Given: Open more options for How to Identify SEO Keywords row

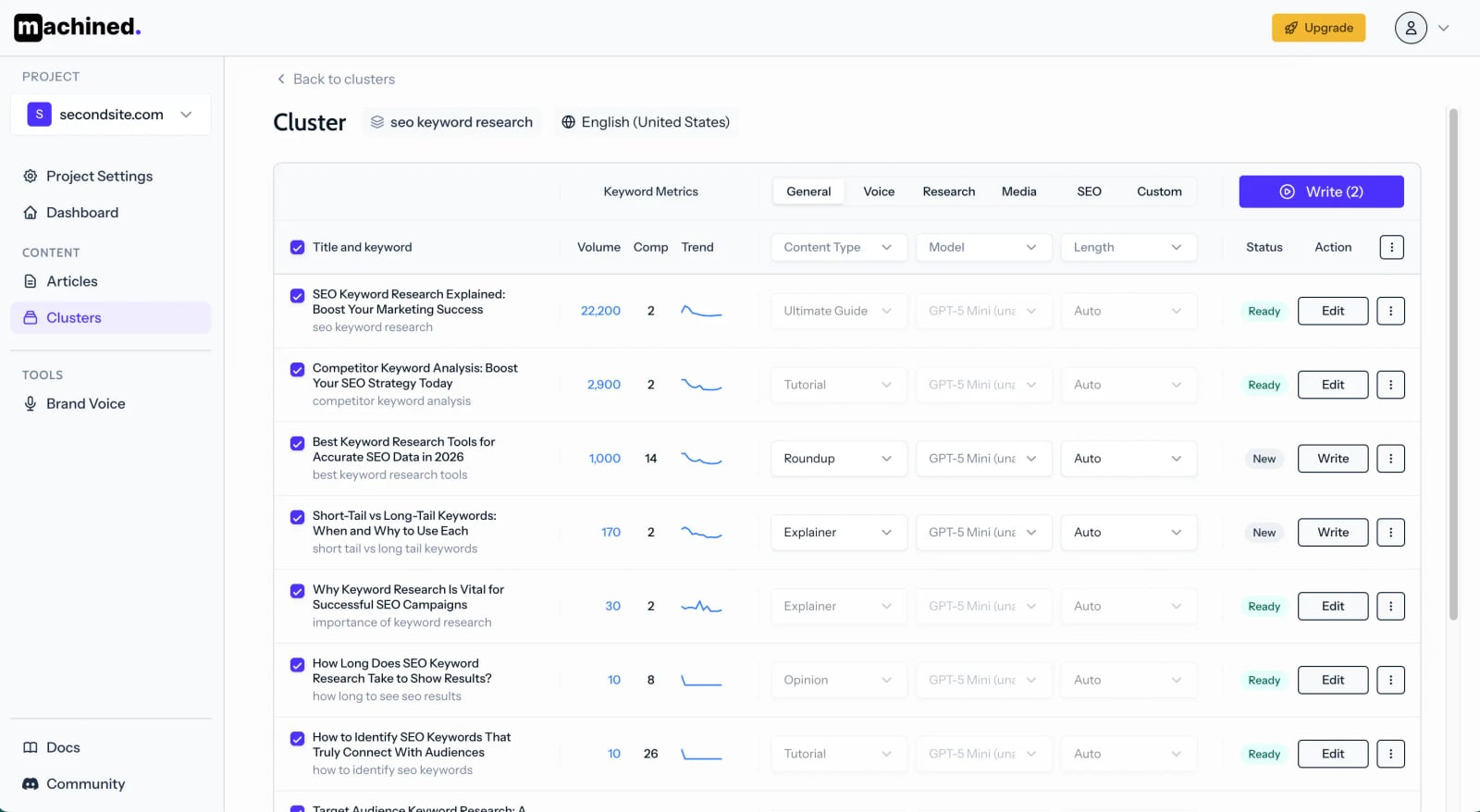Looking at the screenshot, I should [1390, 754].
